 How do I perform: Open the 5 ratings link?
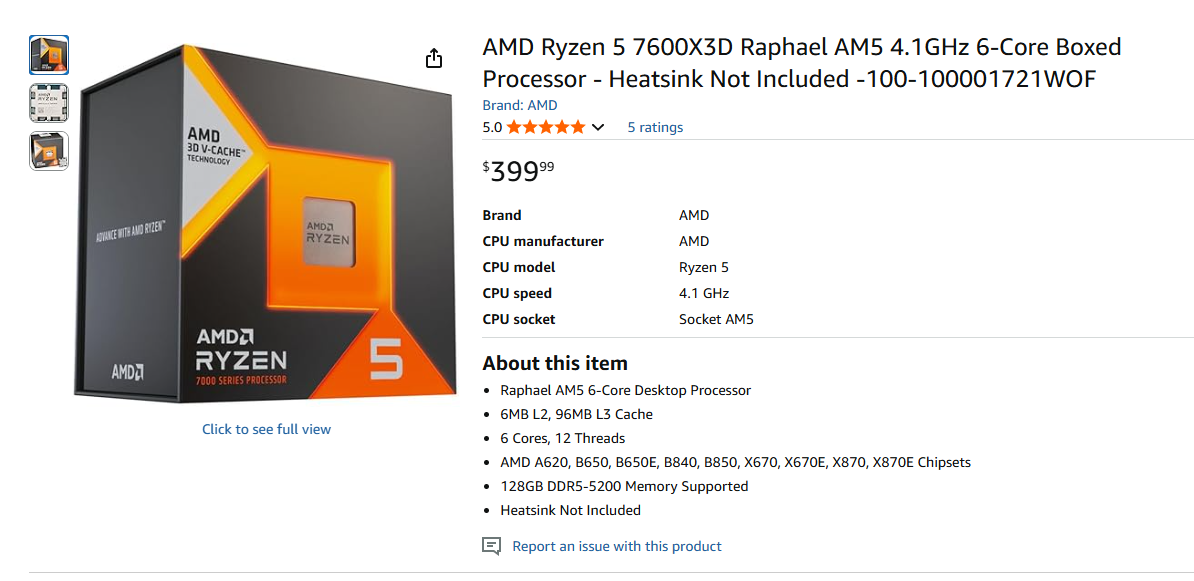(x=654, y=127)
